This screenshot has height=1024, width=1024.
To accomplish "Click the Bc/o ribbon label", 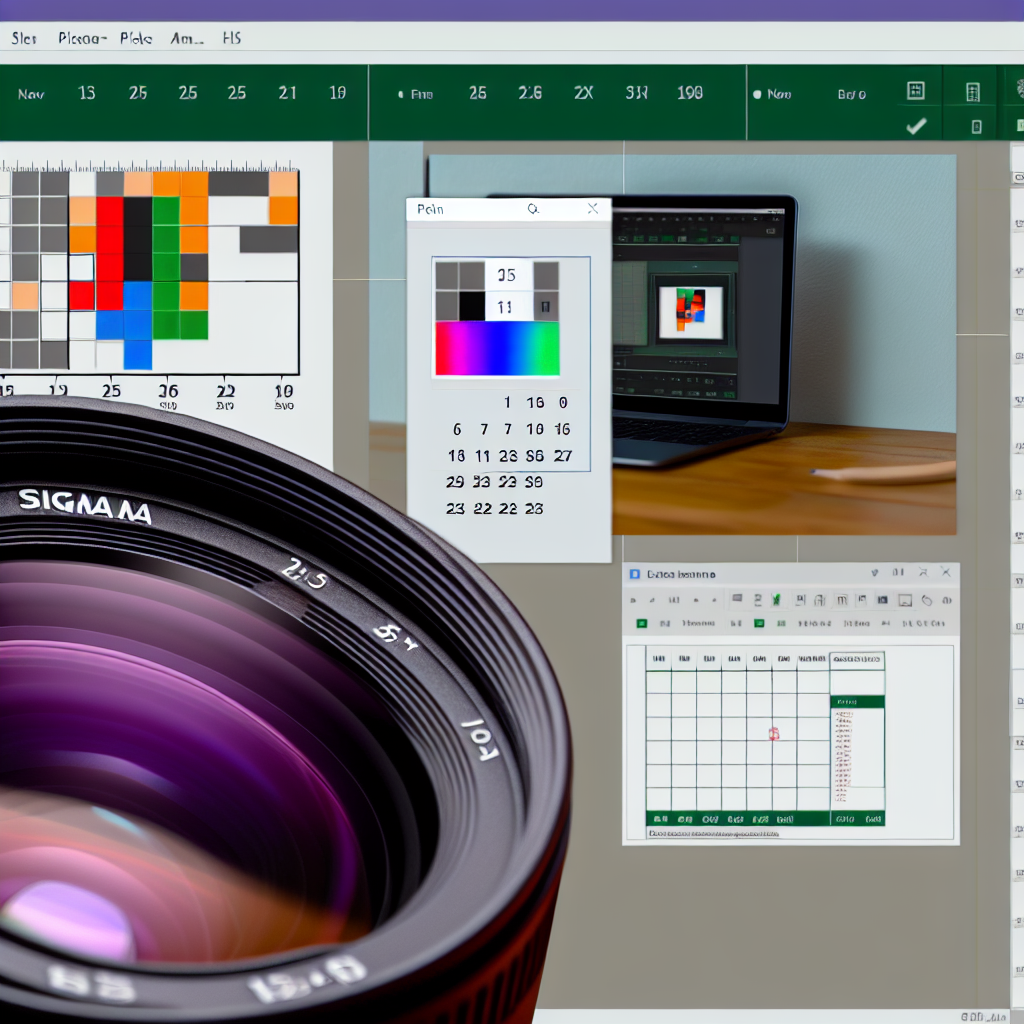I will point(852,94).
